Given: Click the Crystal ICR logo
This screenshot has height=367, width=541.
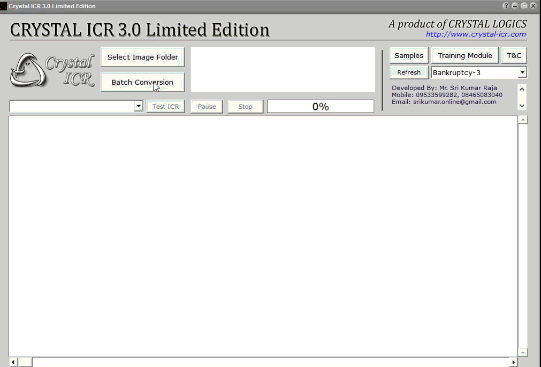Looking at the screenshot, I should pos(52,70).
